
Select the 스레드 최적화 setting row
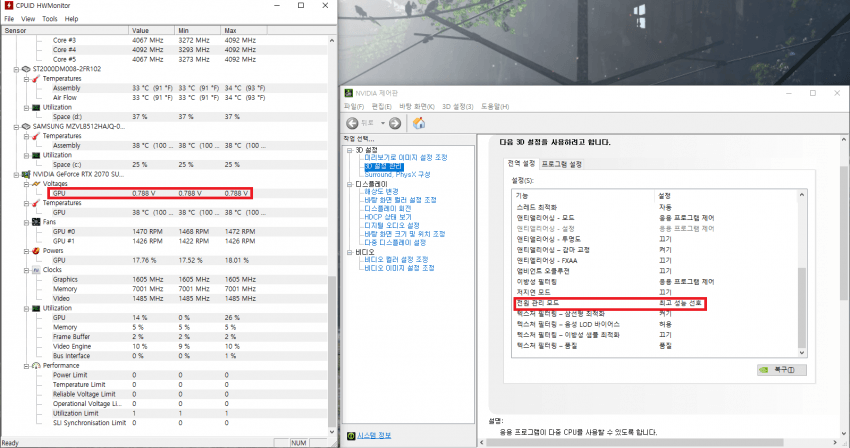pos(654,207)
